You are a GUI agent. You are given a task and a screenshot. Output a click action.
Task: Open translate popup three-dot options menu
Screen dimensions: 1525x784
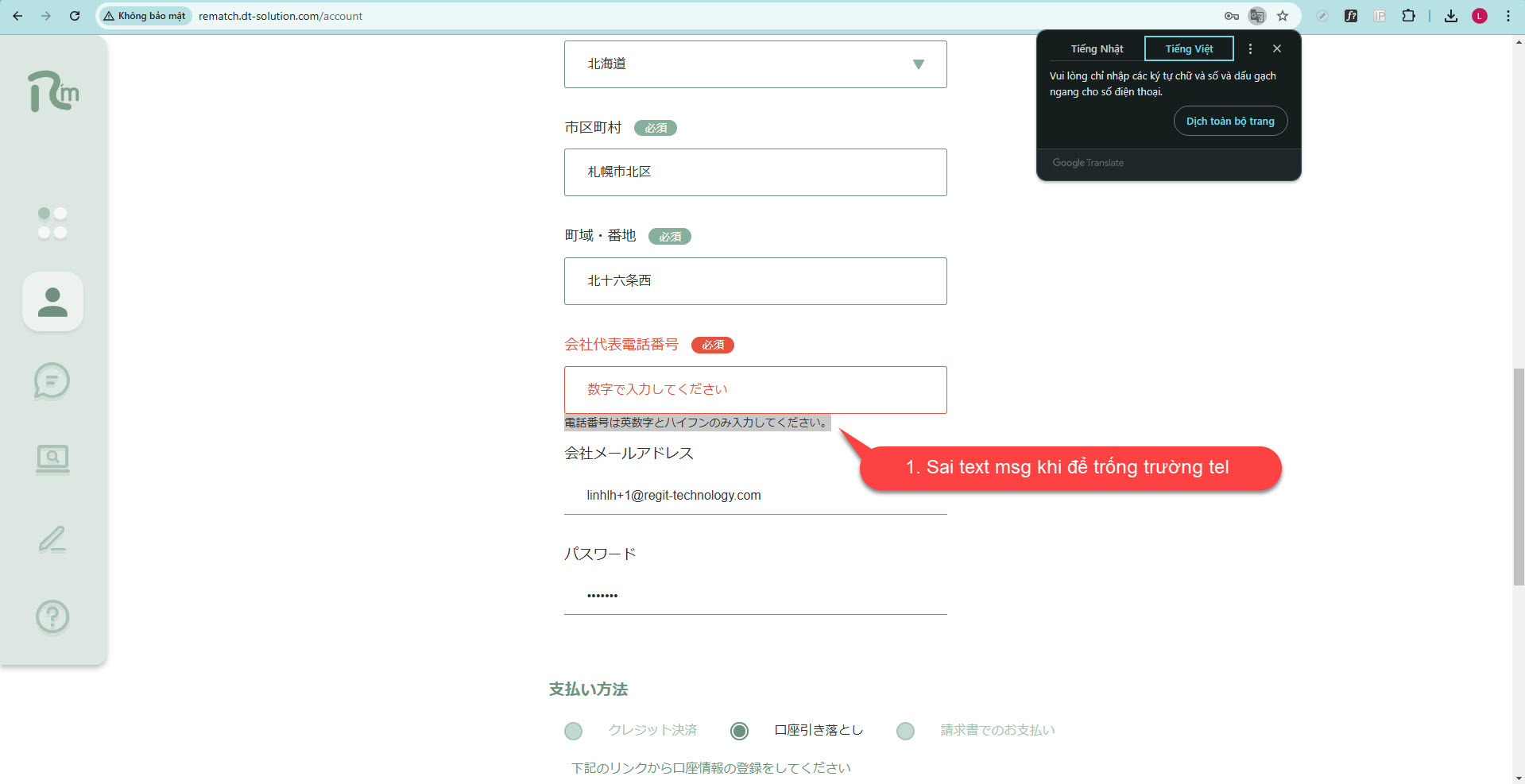coord(1250,49)
